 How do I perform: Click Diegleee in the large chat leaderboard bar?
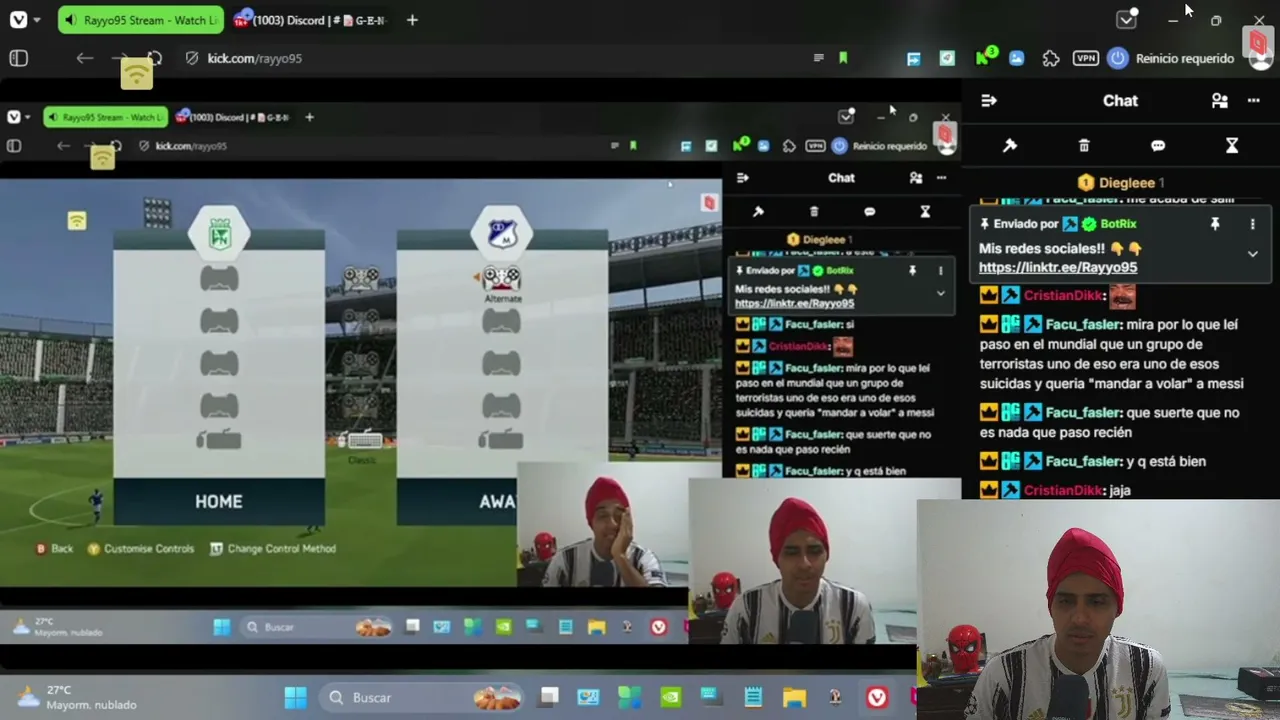pyautogui.click(x=1127, y=182)
